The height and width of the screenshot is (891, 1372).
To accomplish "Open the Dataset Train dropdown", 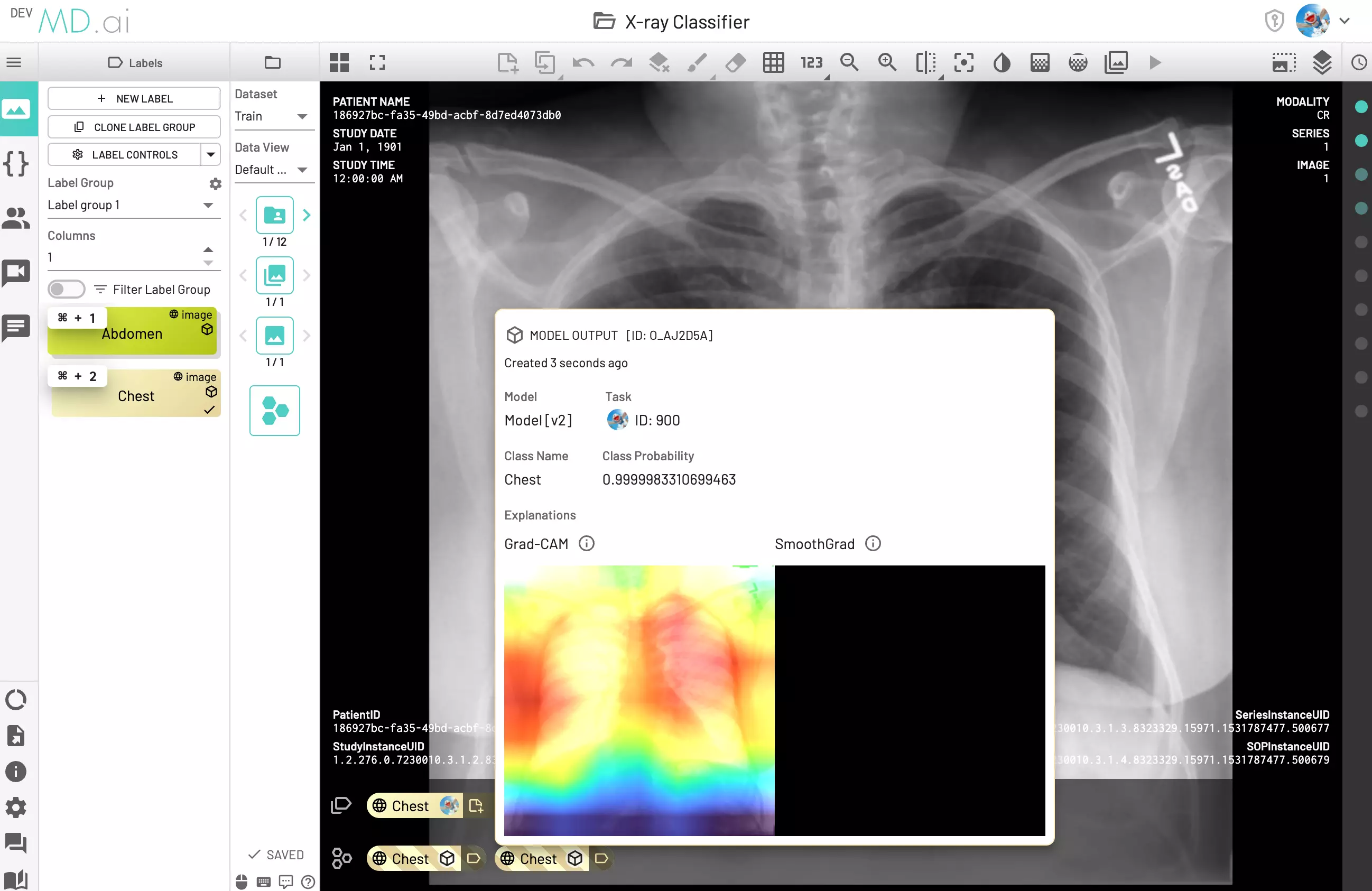I will pyautogui.click(x=271, y=116).
